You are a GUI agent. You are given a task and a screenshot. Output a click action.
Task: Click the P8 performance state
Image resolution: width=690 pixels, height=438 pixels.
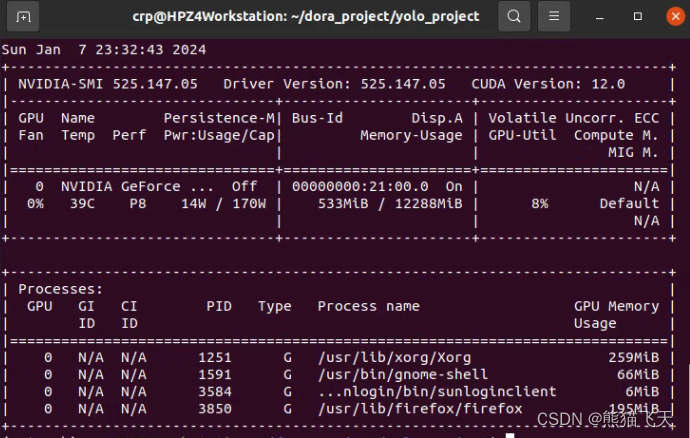138,204
